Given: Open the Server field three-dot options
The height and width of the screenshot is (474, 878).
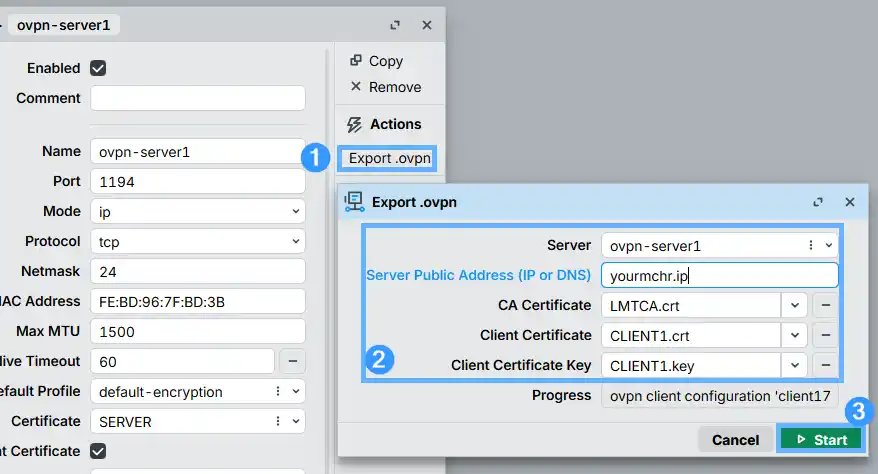Looking at the screenshot, I should click(811, 245).
